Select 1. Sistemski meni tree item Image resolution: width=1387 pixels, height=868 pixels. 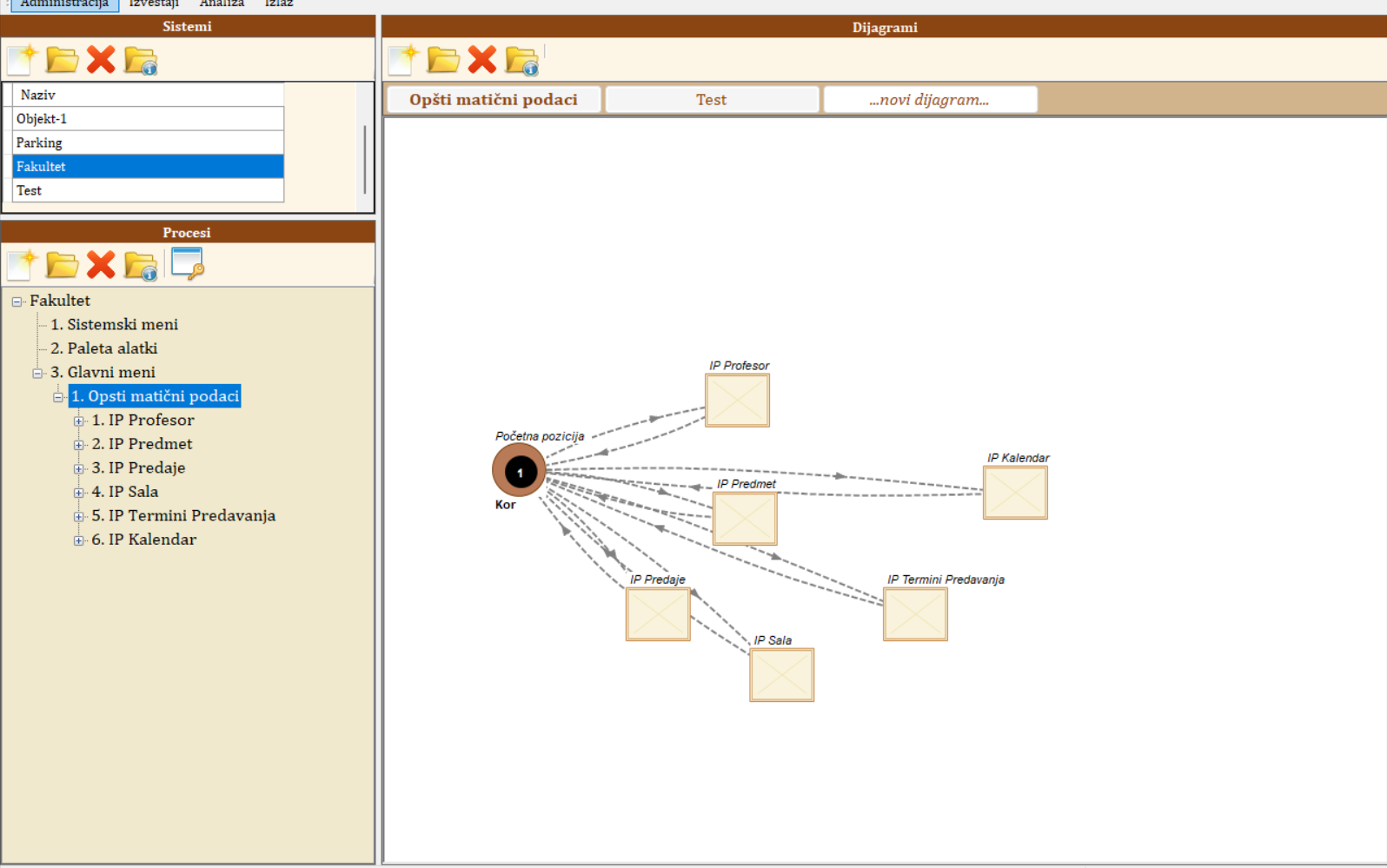click(x=114, y=324)
